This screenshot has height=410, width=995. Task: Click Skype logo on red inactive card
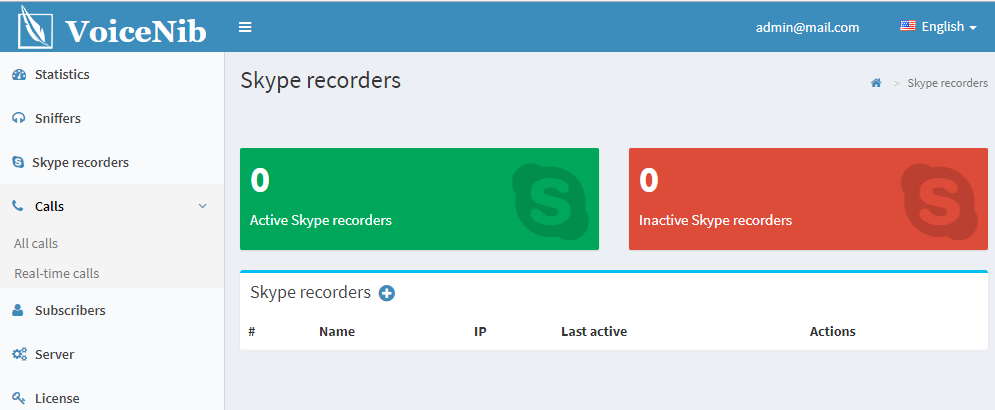(x=940, y=201)
